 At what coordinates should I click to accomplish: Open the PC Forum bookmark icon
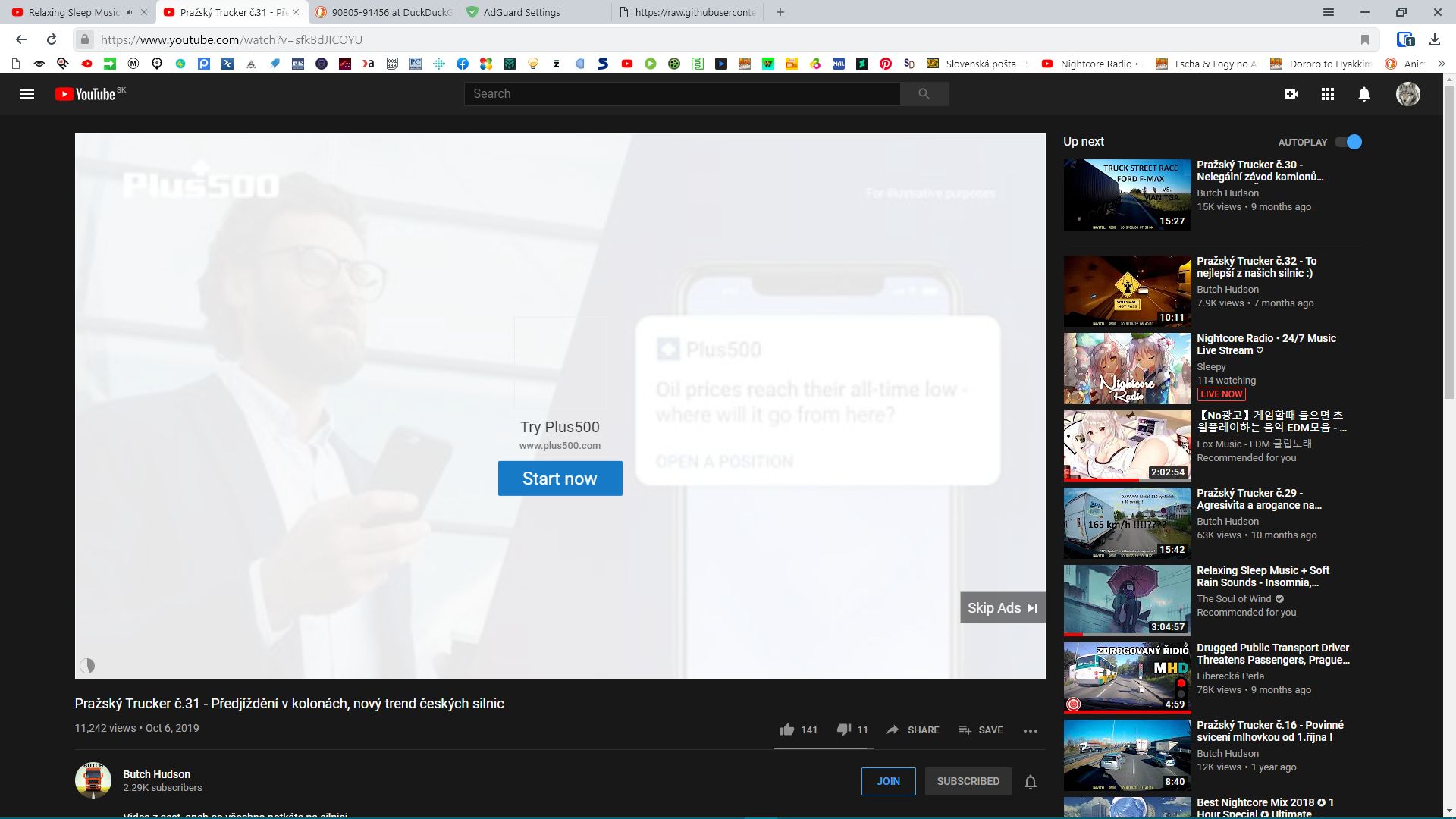416,64
